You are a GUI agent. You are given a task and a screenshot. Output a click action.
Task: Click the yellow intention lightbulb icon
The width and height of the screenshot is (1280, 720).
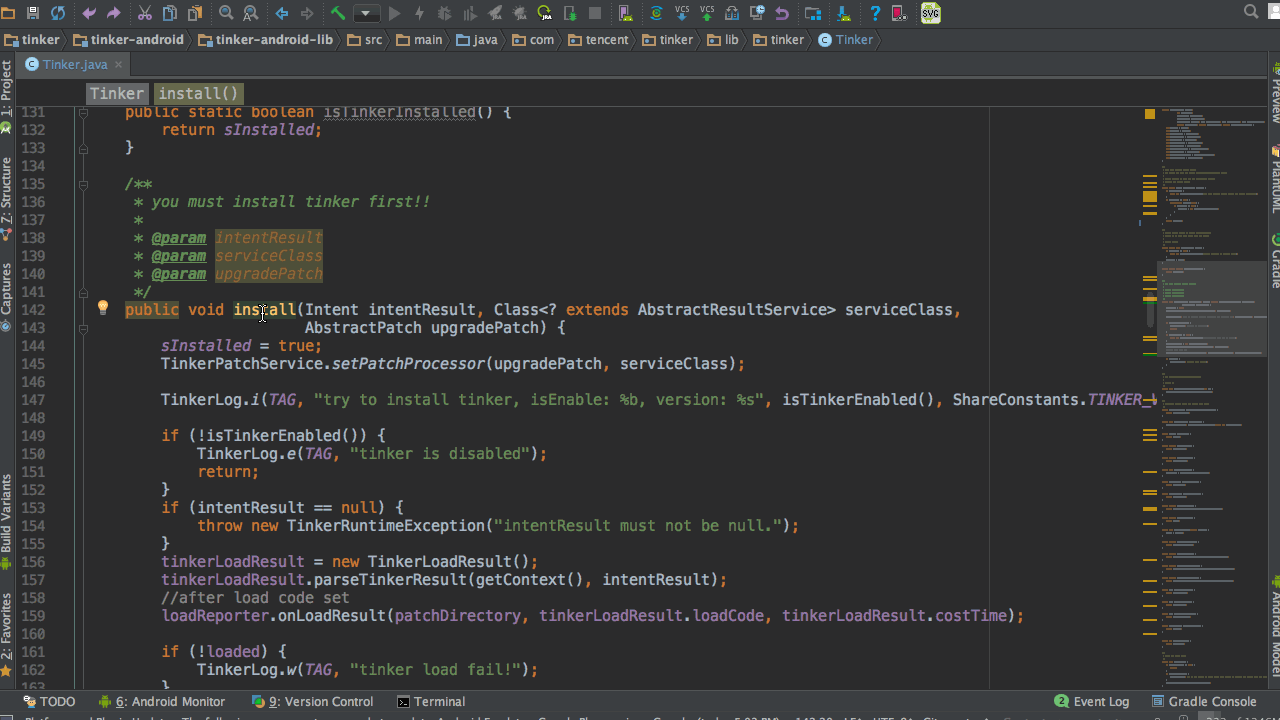(x=102, y=308)
